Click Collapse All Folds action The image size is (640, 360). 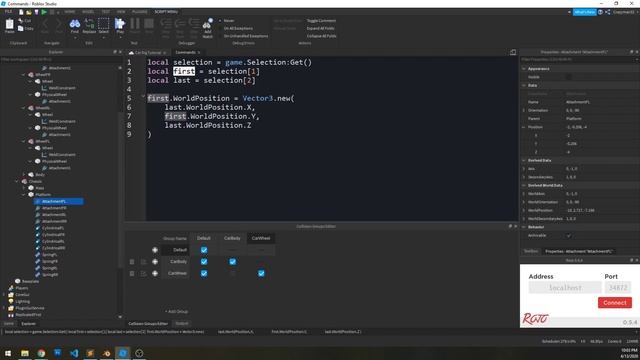(322, 36)
